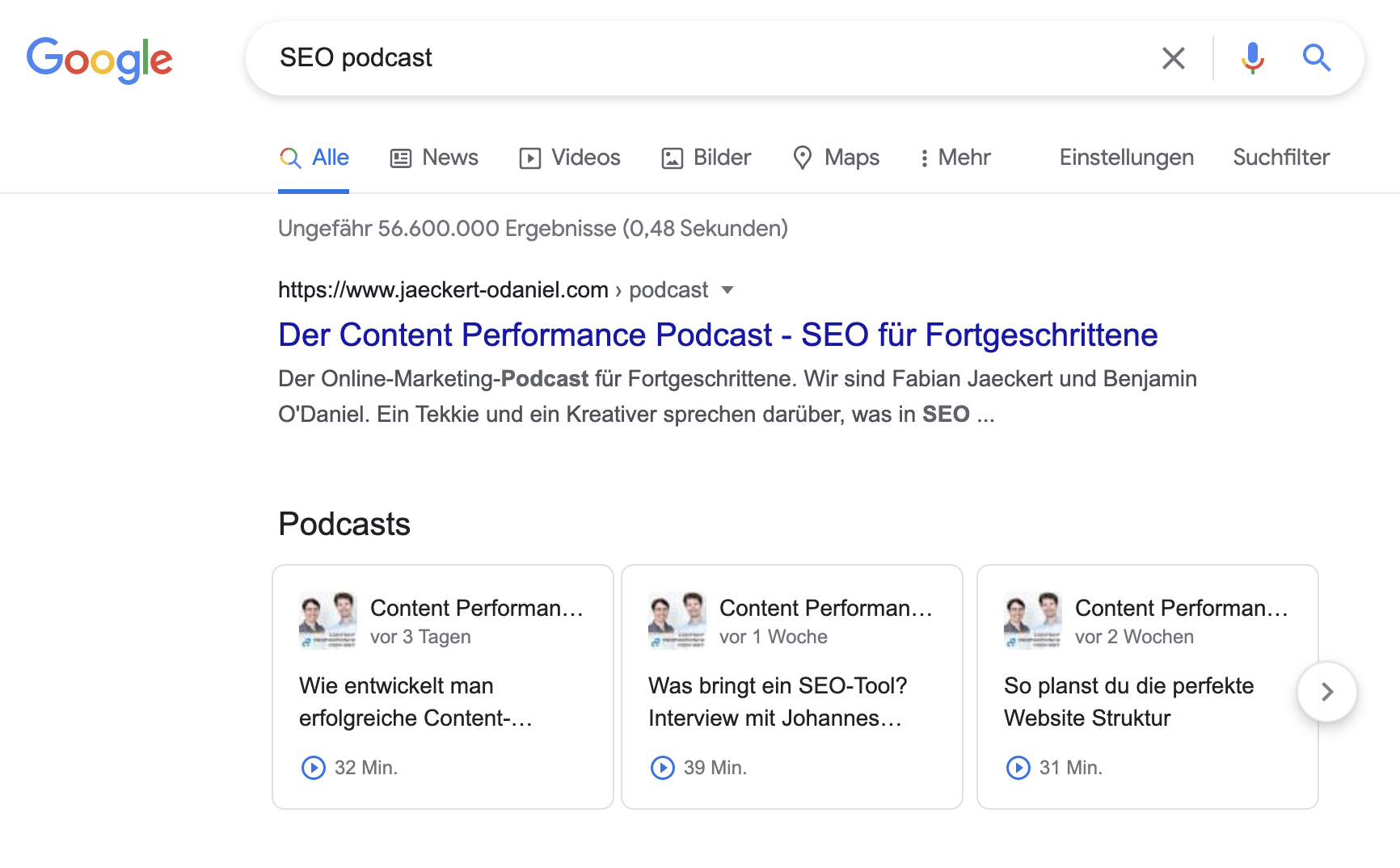
Task: Select the Alle tab
Action: pyautogui.click(x=314, y=158)
